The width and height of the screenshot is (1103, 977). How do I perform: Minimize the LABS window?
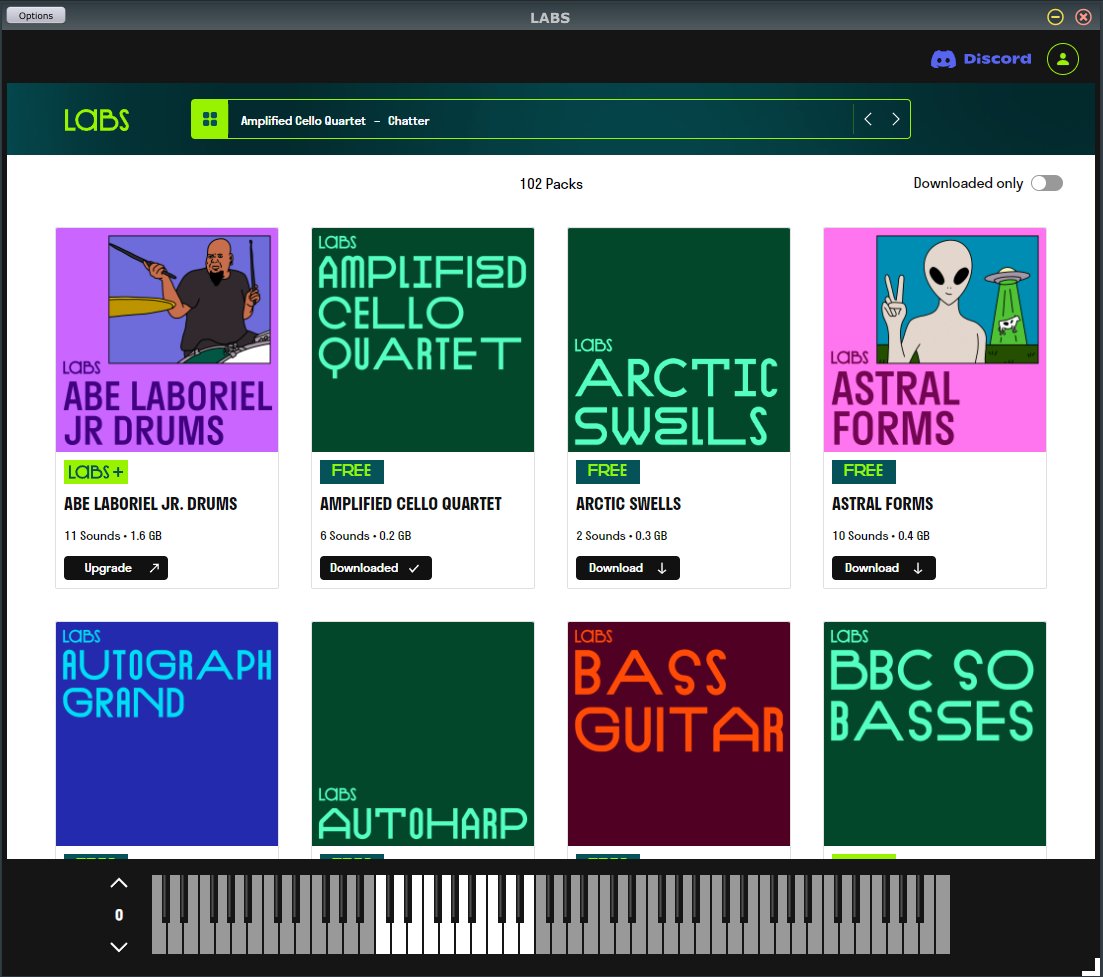click(1055, 17)
